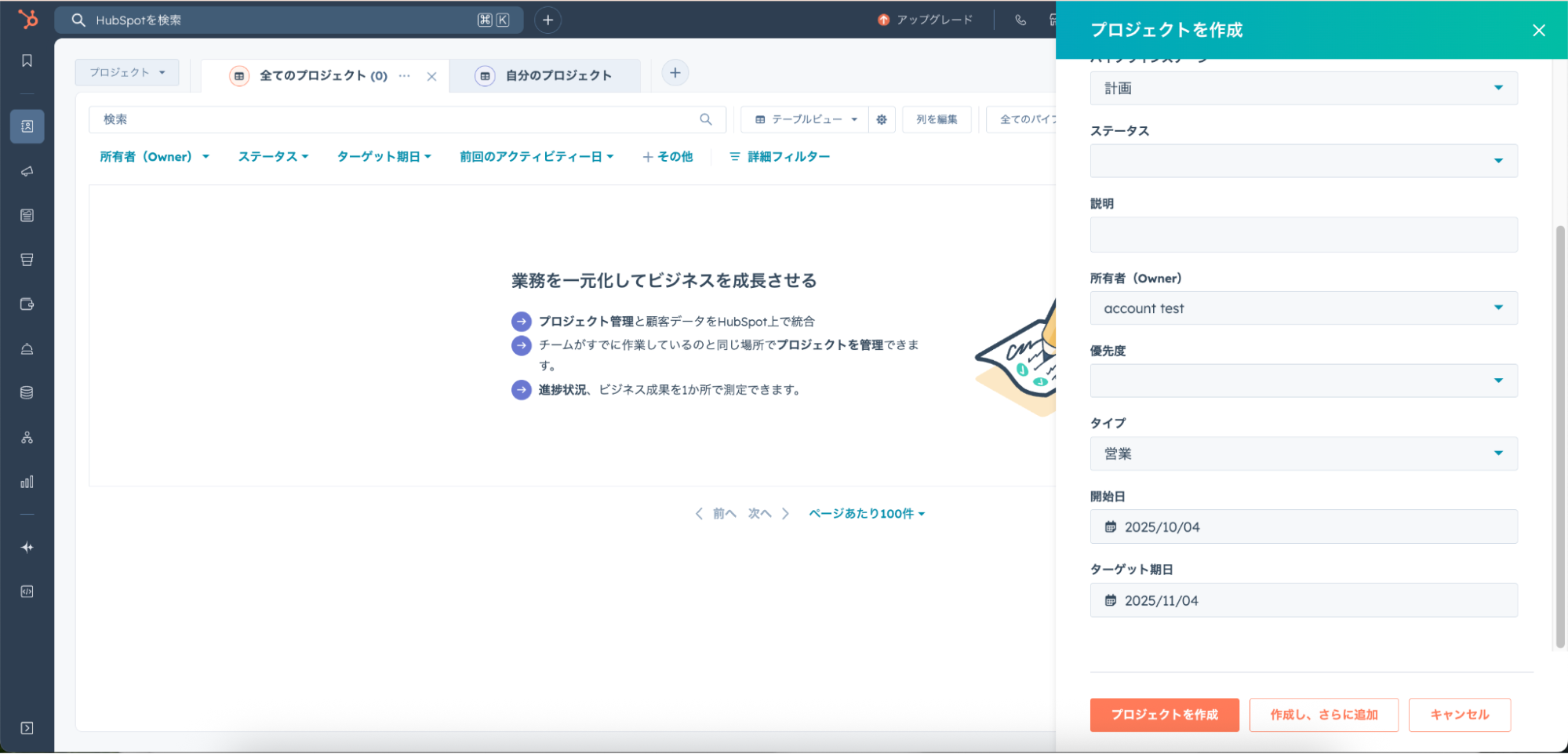
Task: Open the bookmarks icon in sidebar
Action: click(x=27, y=61)
